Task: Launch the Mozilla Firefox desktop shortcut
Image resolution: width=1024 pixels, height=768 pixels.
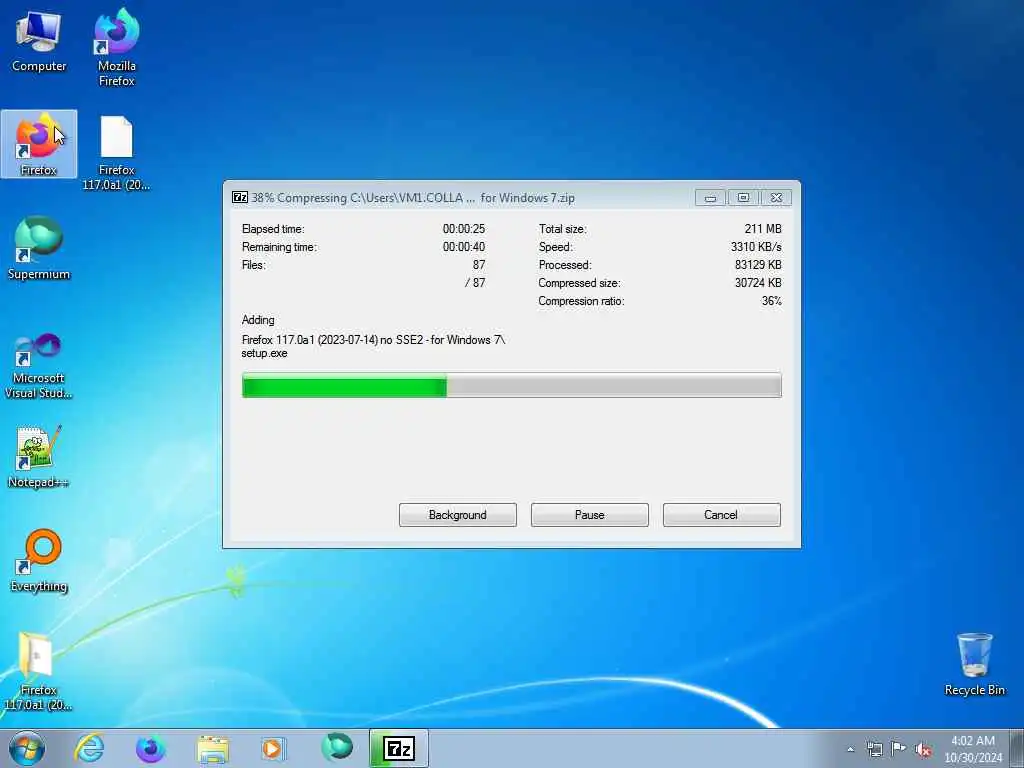Action: pos(116,47)
